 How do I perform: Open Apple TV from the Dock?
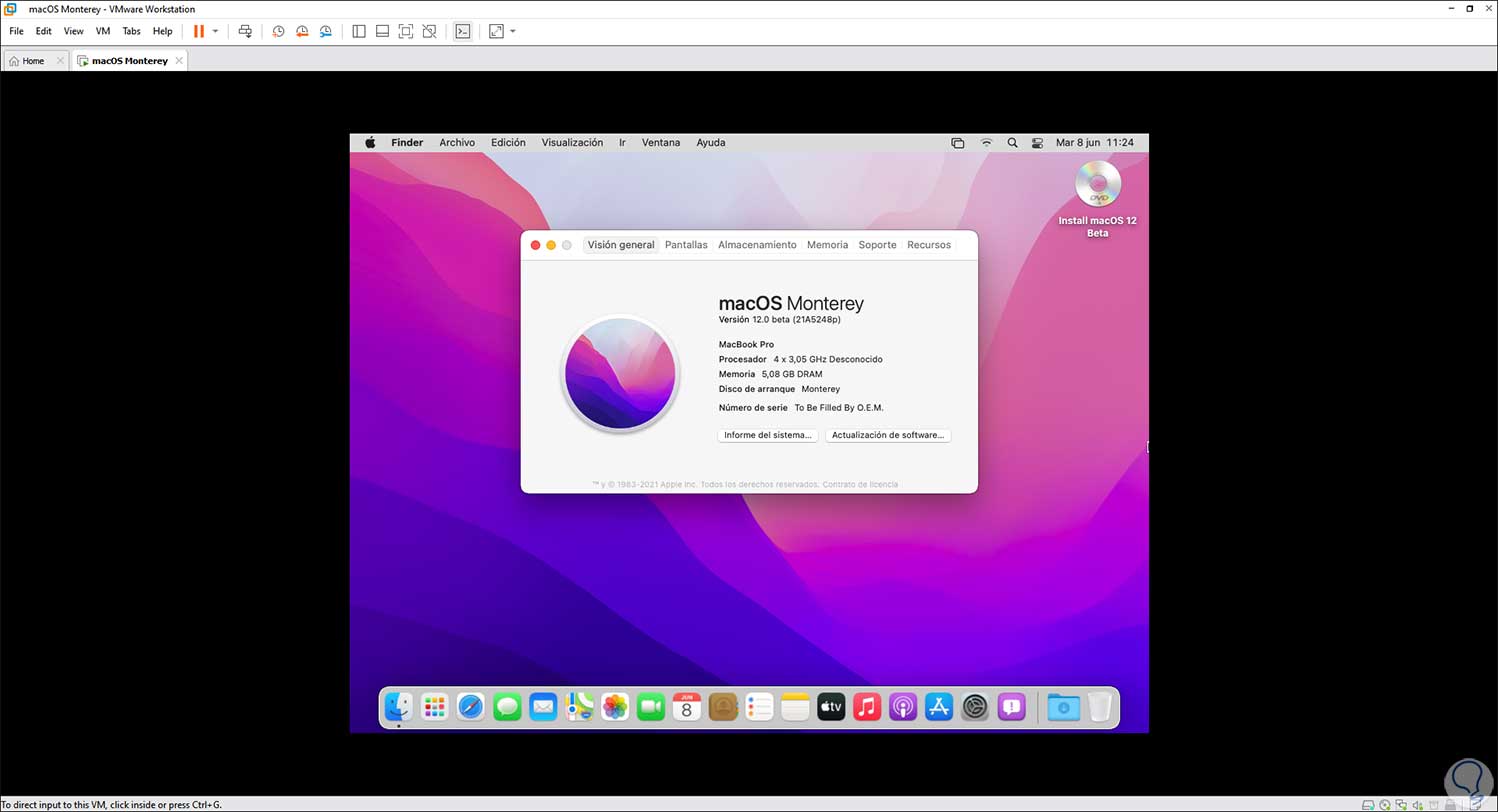pyautogui.click(x=831, y=707)
